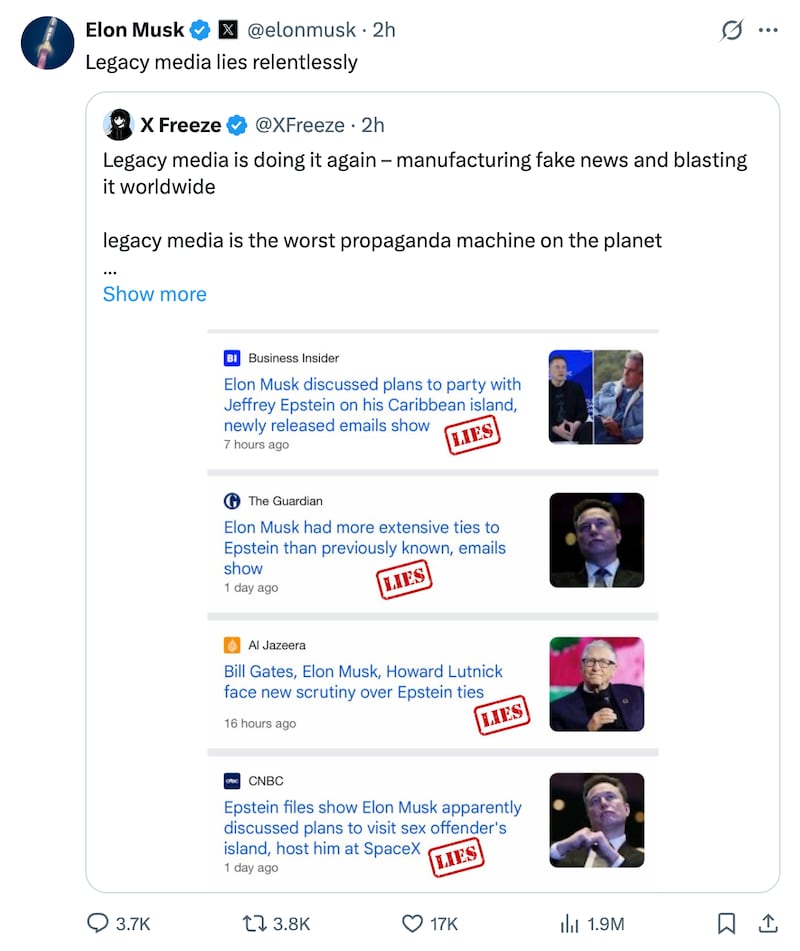Click the Bill Gates photo on Al Jazeera card
Image resolution: width=800 pixels, height=951 pixels.
pos(596,684)
